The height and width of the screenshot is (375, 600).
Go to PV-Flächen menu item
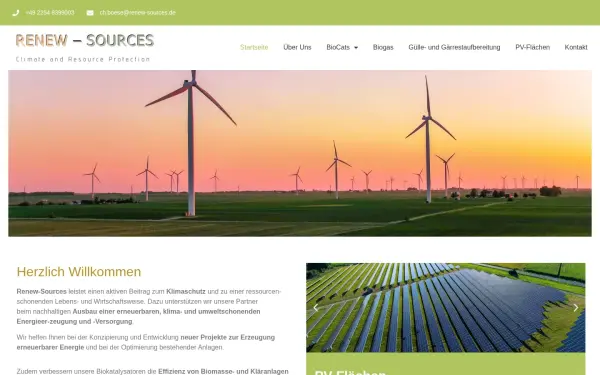(532, 47)
